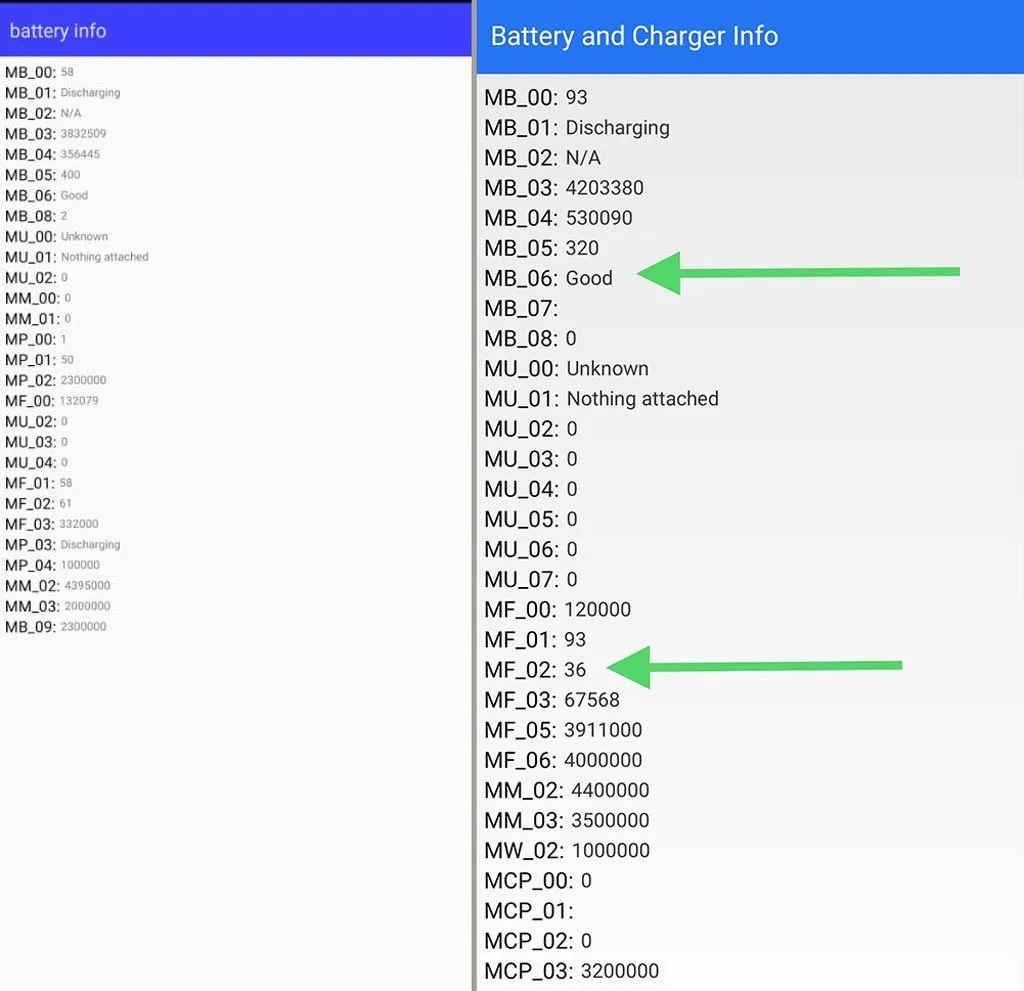Select the MCP_03 row showing 3200000

pos(571,971)
